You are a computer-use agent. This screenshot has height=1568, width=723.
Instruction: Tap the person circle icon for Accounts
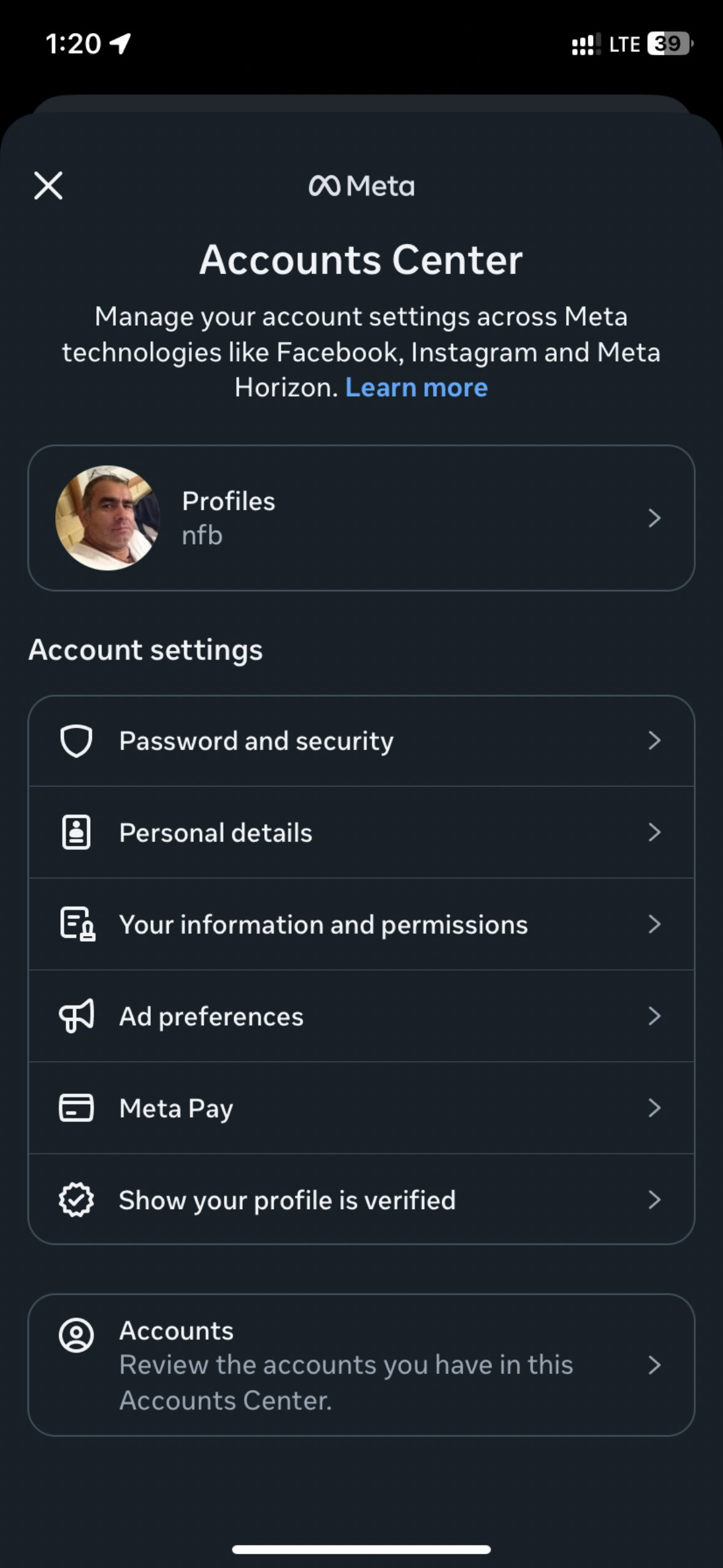tap(76, 1335)
